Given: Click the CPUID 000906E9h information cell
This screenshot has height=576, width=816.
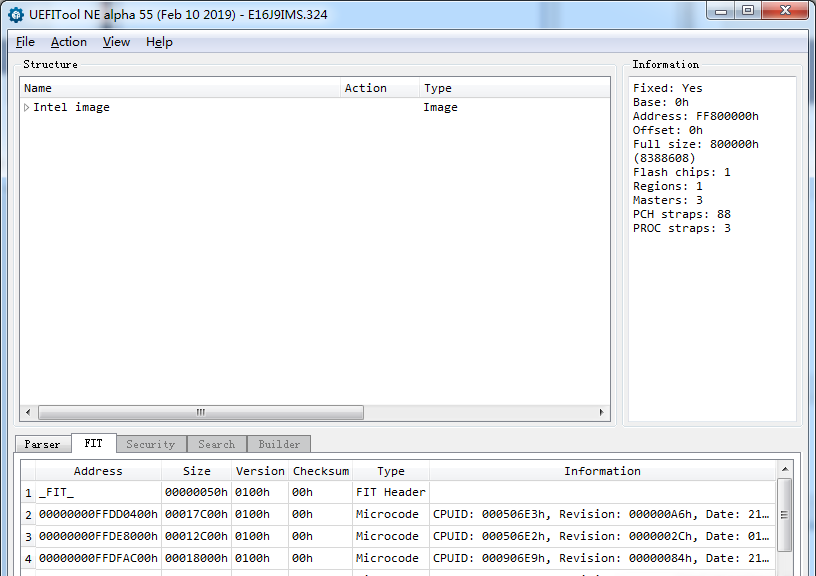Looking at the screenshot, I should click(603, 558).
